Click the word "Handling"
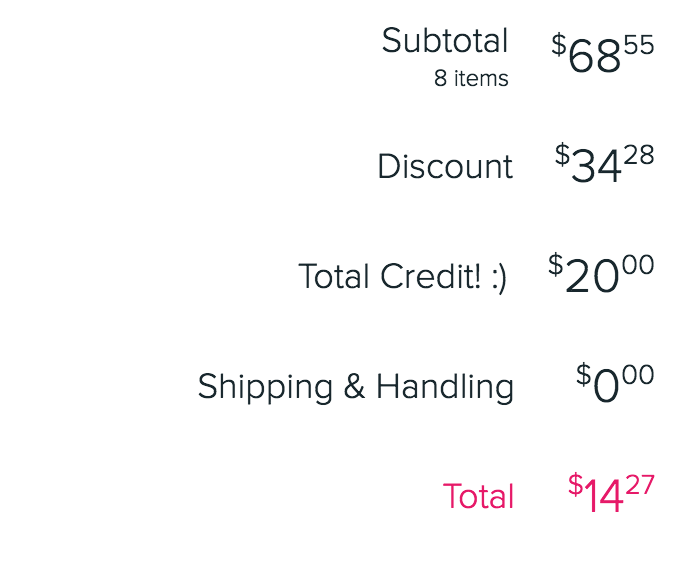This screenshot has height=572, width=692. (445, 388)
